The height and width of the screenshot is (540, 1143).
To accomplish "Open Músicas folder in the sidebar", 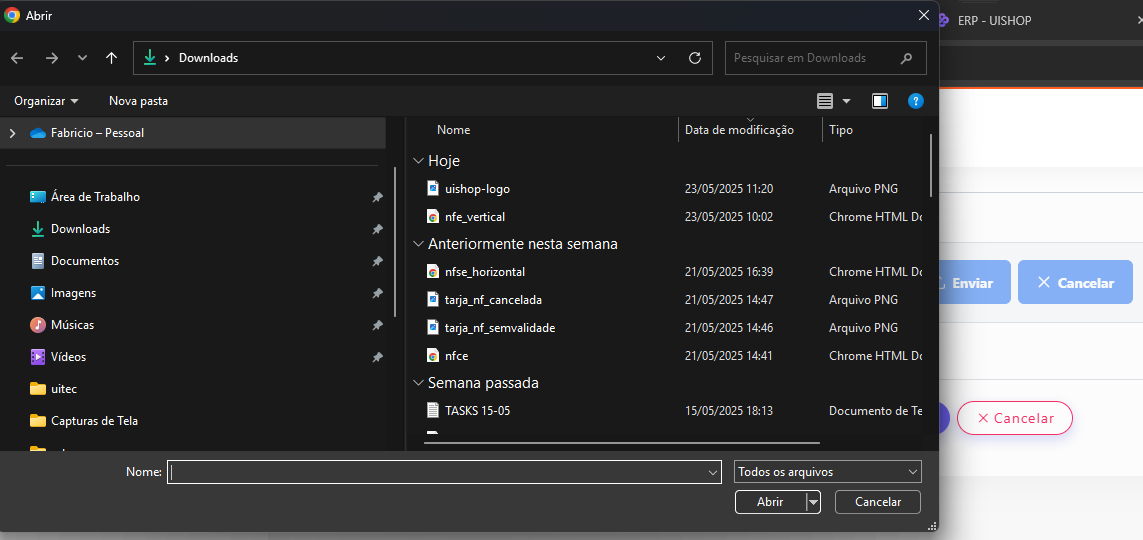I will pos(72,325).
